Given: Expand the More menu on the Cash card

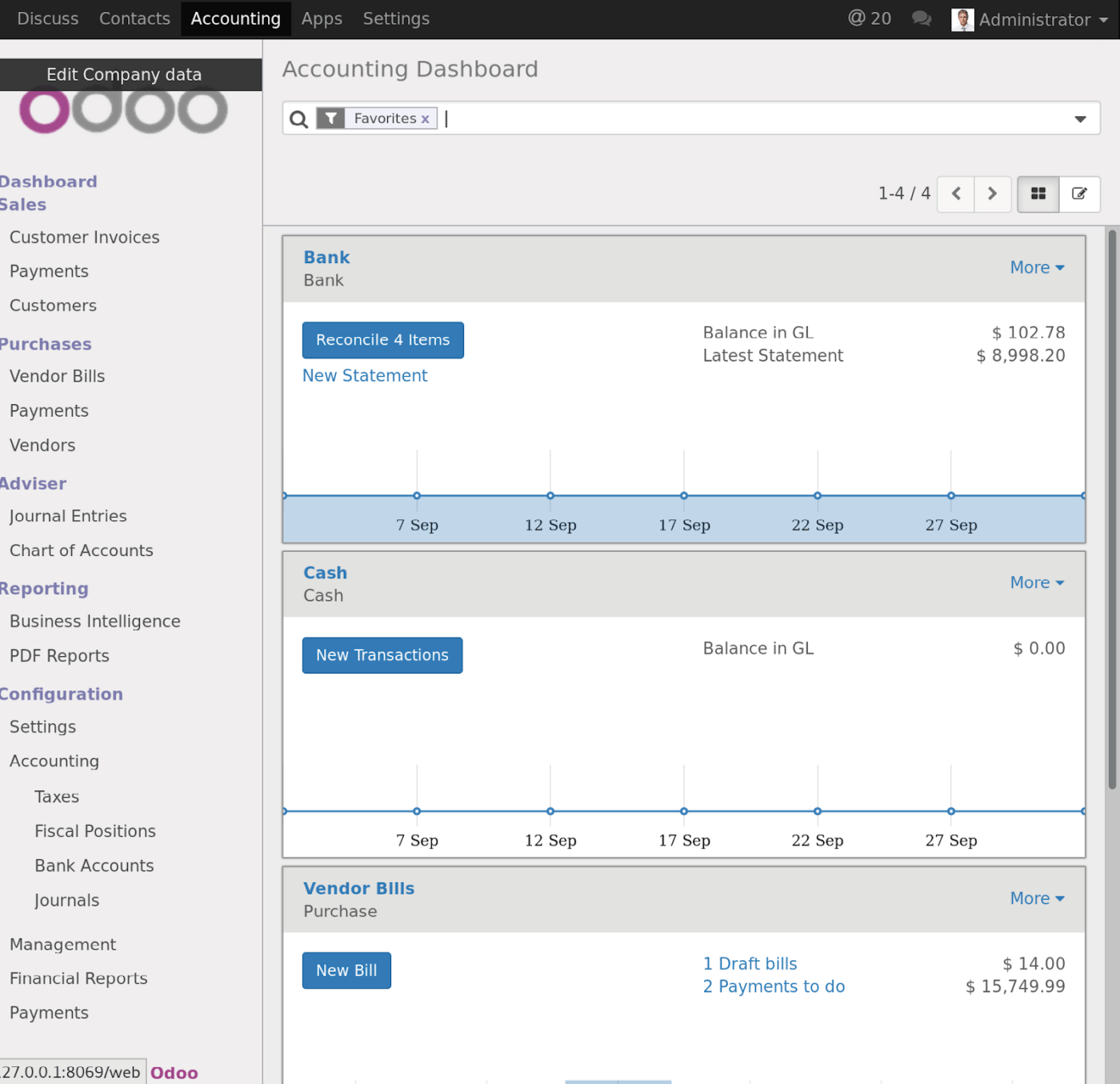Looking at the screenshot, I should 1037,582.
